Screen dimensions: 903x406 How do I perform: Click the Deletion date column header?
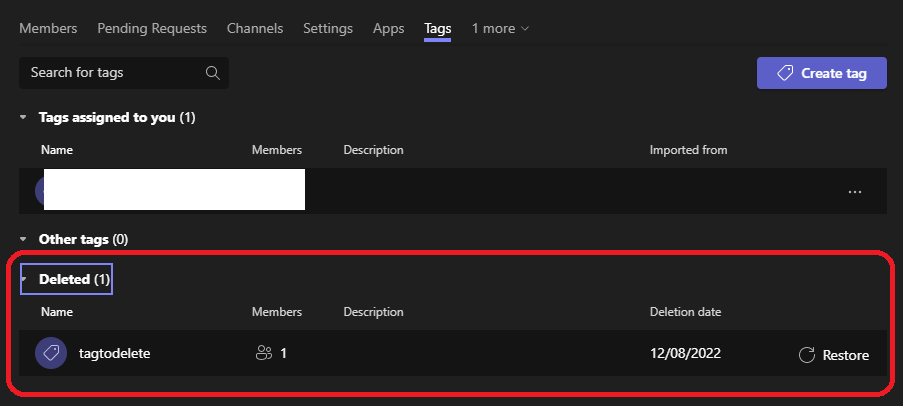(685, 312)
